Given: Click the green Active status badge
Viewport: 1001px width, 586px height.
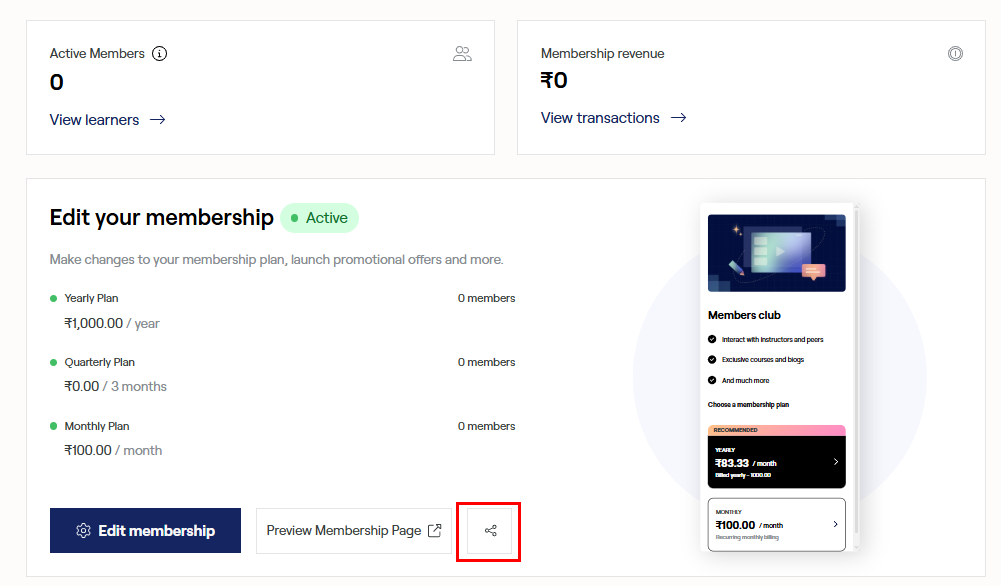Looking at the screenshot, I should coord(319,218).
